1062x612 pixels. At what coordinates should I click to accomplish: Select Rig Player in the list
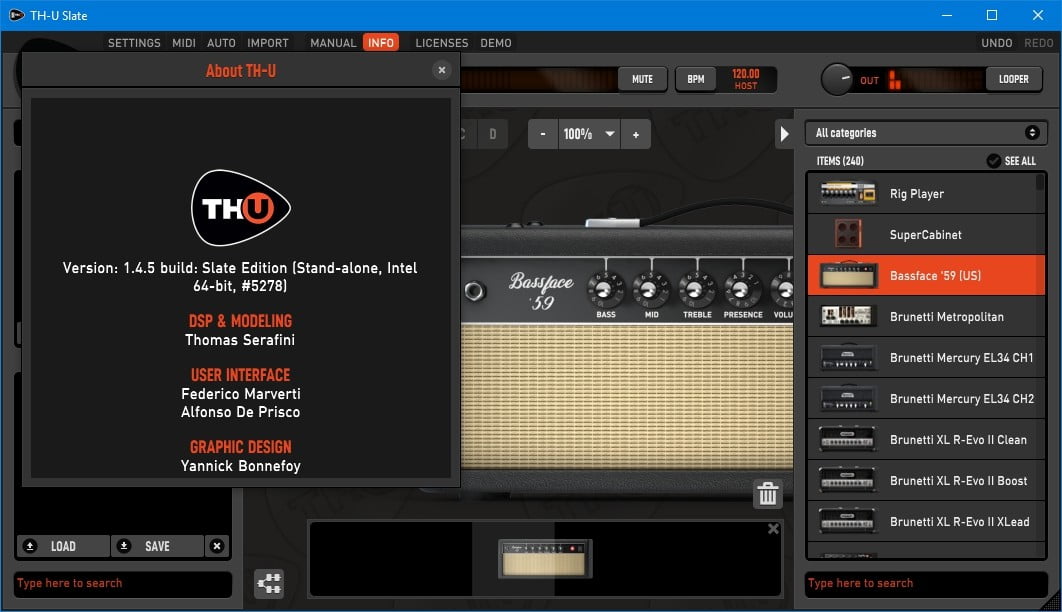point(926,194)
